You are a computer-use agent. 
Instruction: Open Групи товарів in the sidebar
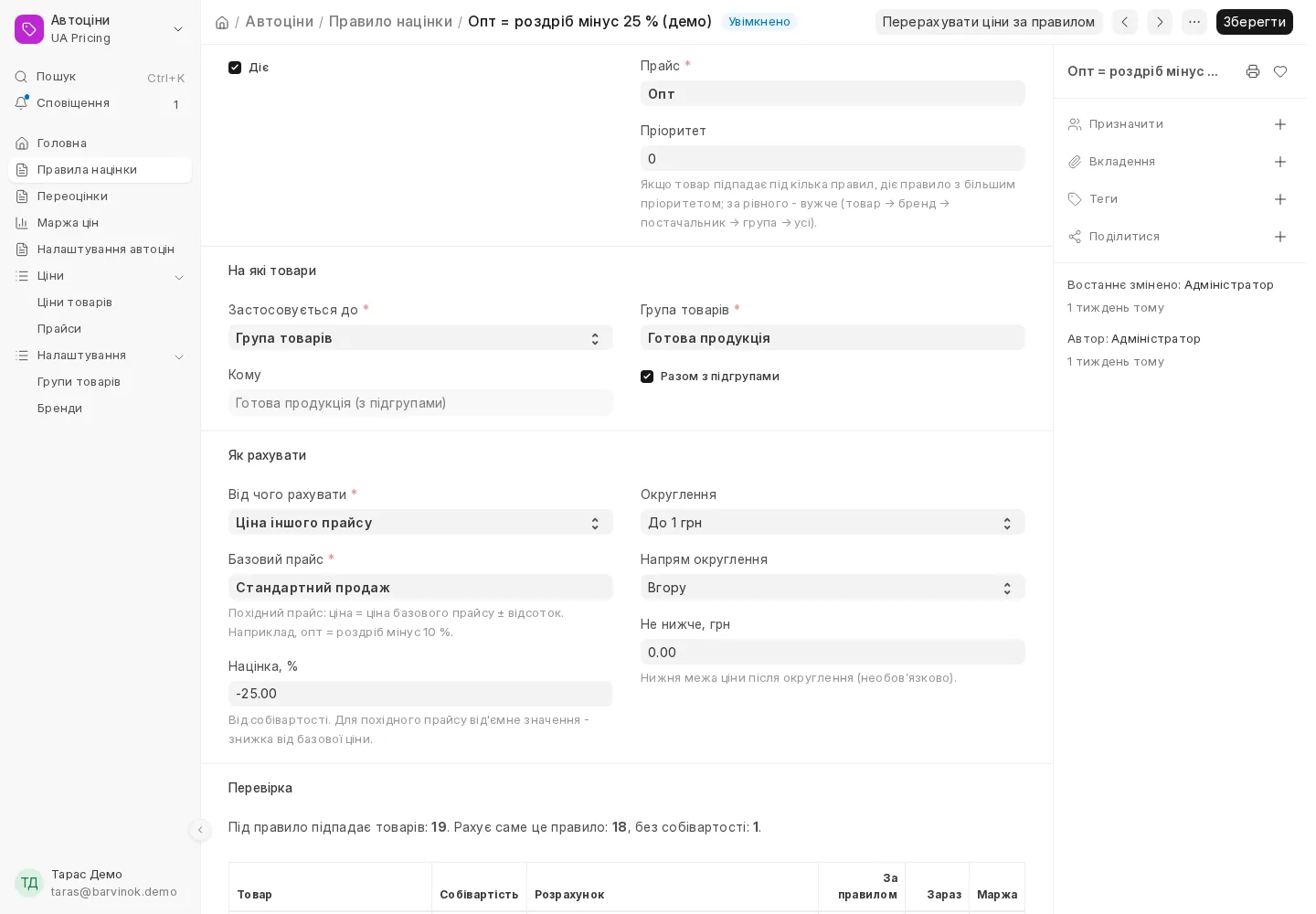coord(101,382)
